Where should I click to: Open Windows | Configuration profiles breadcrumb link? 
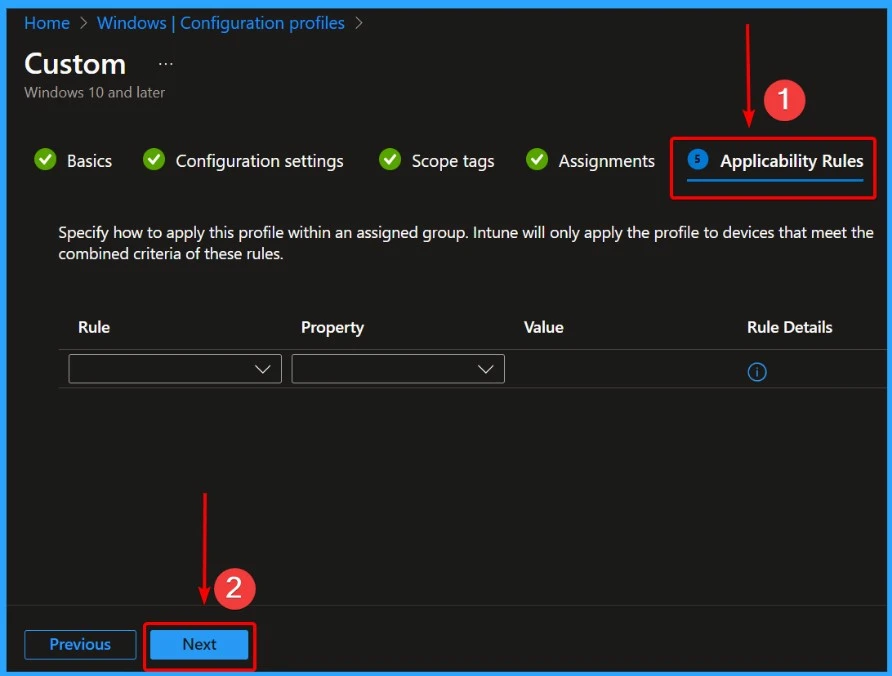point(220,23)
